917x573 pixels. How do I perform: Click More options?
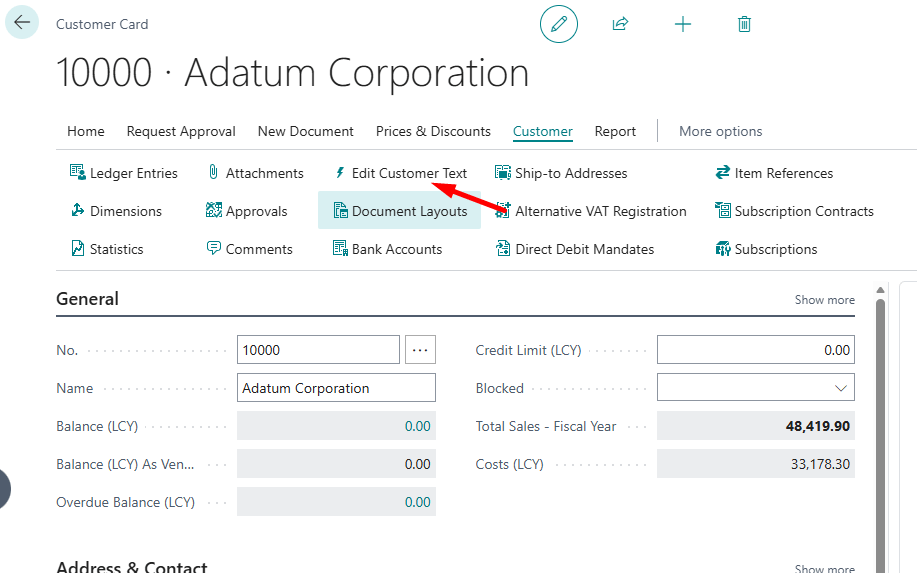(x=720, y=131)
